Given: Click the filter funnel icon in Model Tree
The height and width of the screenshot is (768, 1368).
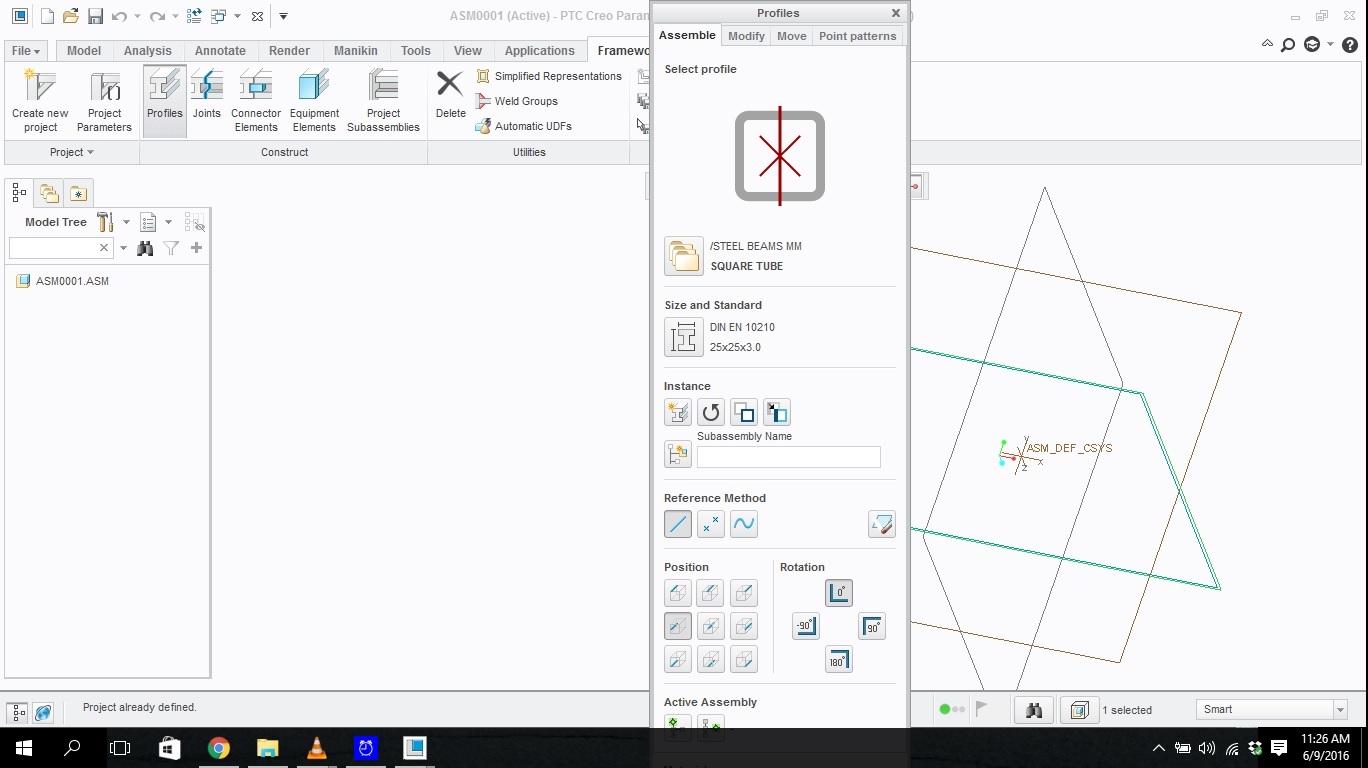Looking at the screenshot, I should point(171,248).
